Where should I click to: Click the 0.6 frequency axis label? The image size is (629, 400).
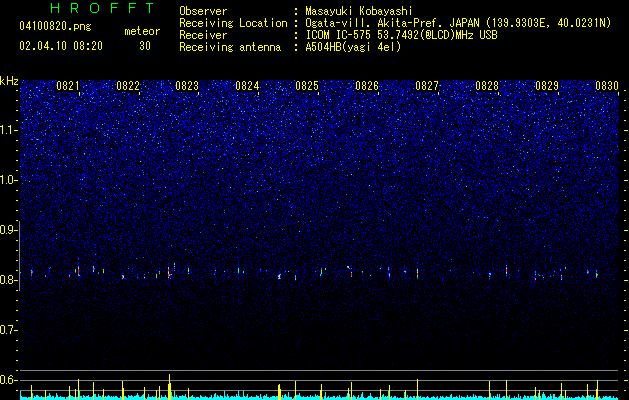(x=9, y=380)
